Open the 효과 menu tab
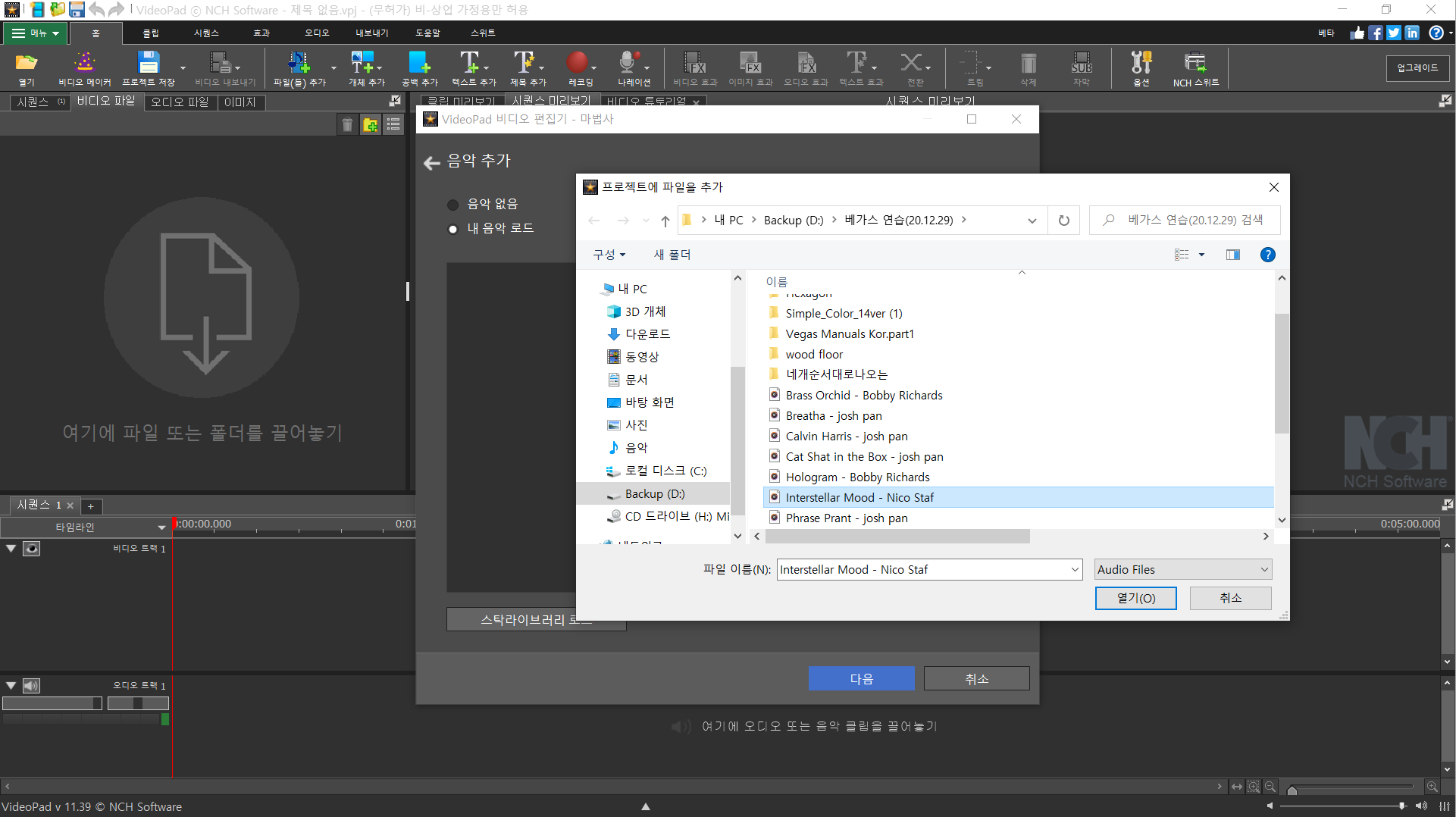Image resolution: width=1456 pixels, height=817 pixels. coord(261,33)
